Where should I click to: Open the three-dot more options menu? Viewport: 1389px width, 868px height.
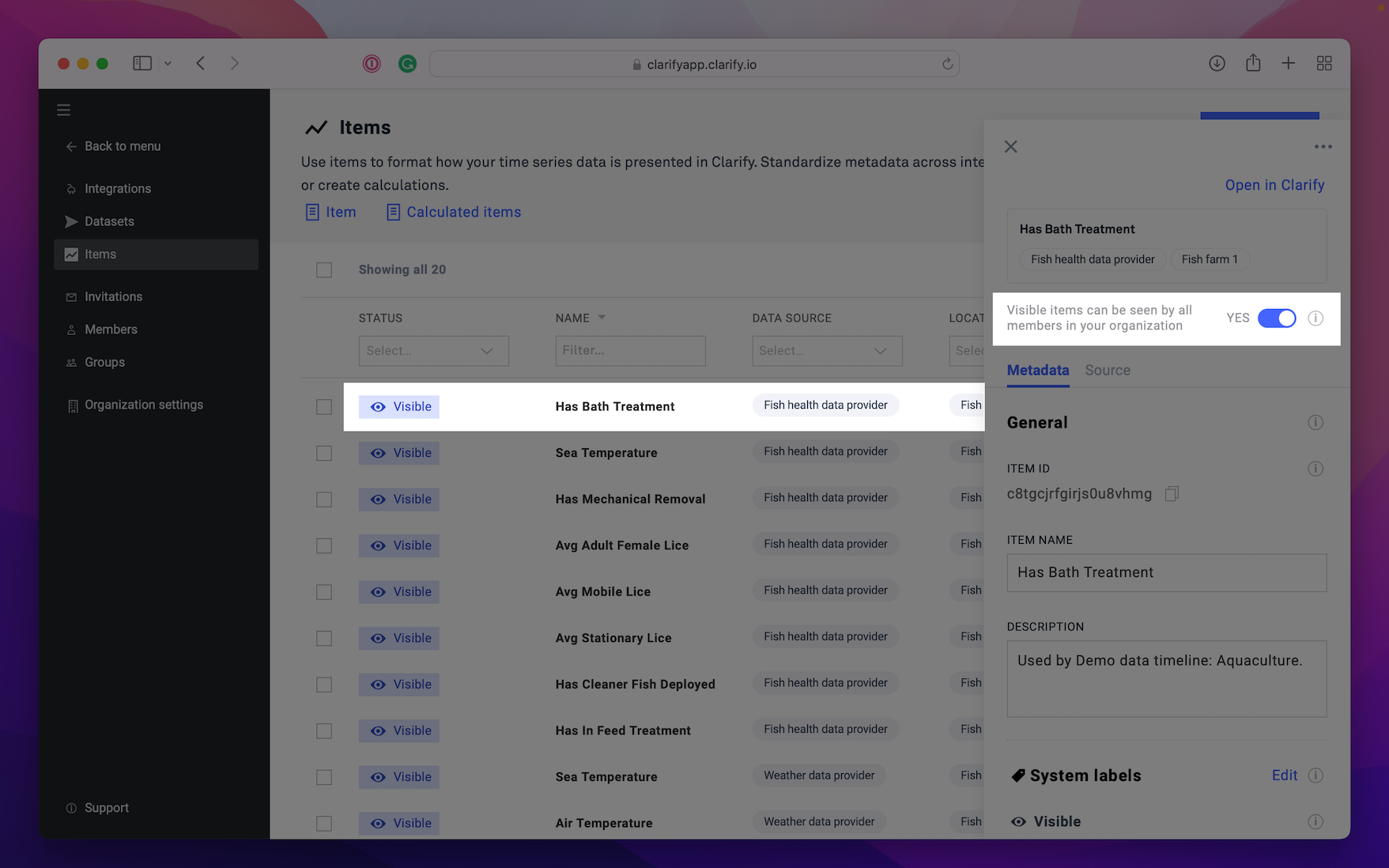pyautogui.click(x=1323, y=147)
